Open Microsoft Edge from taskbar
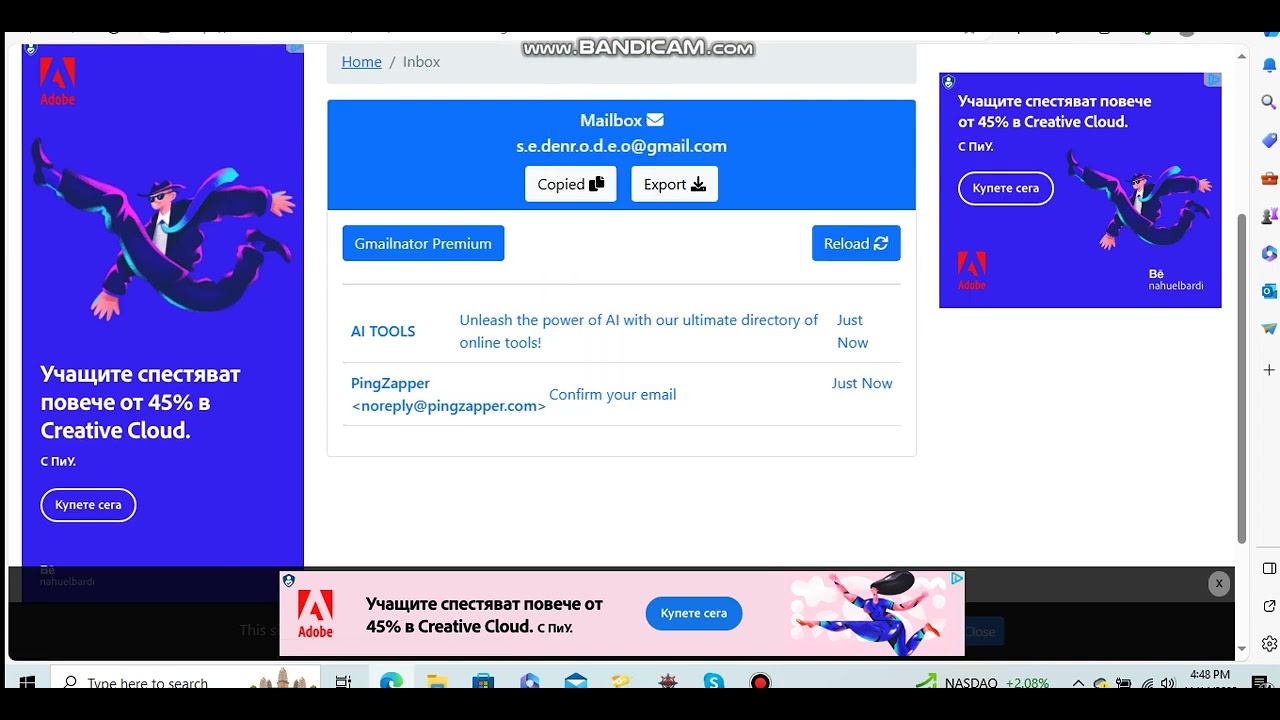The width and height of the screenshot is (1280, 720). [x=391, y=681]
